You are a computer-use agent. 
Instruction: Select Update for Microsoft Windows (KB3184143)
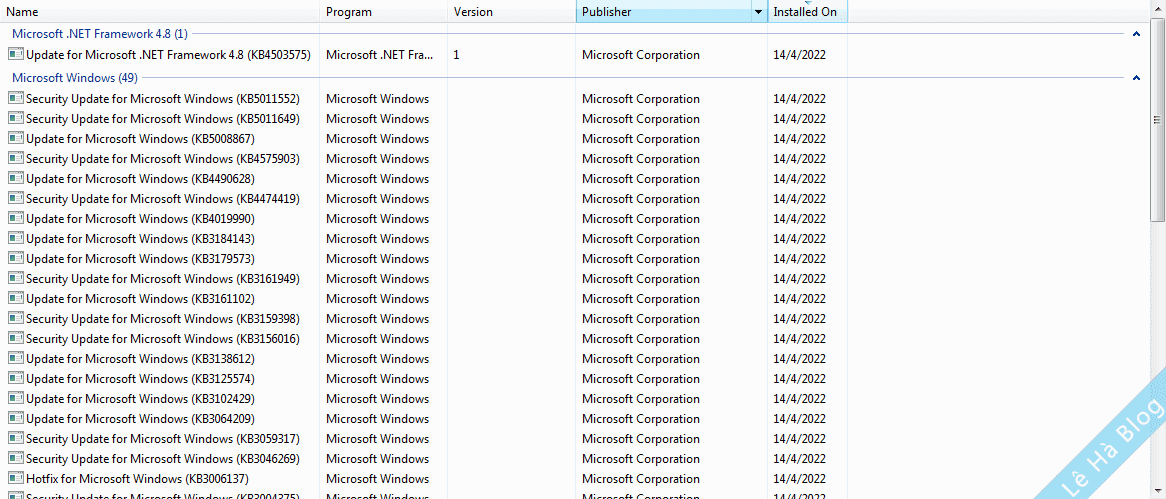[x=141, y=239]
